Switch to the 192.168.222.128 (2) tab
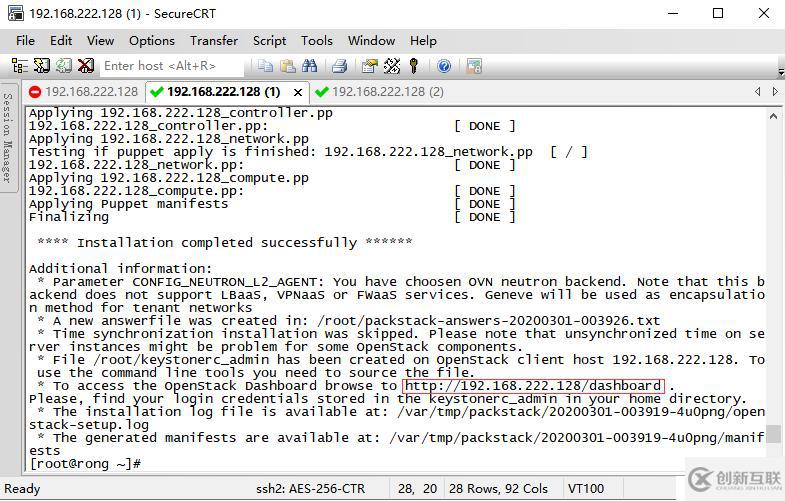This screenshot has width=785, height=501. tap(379, 92)
